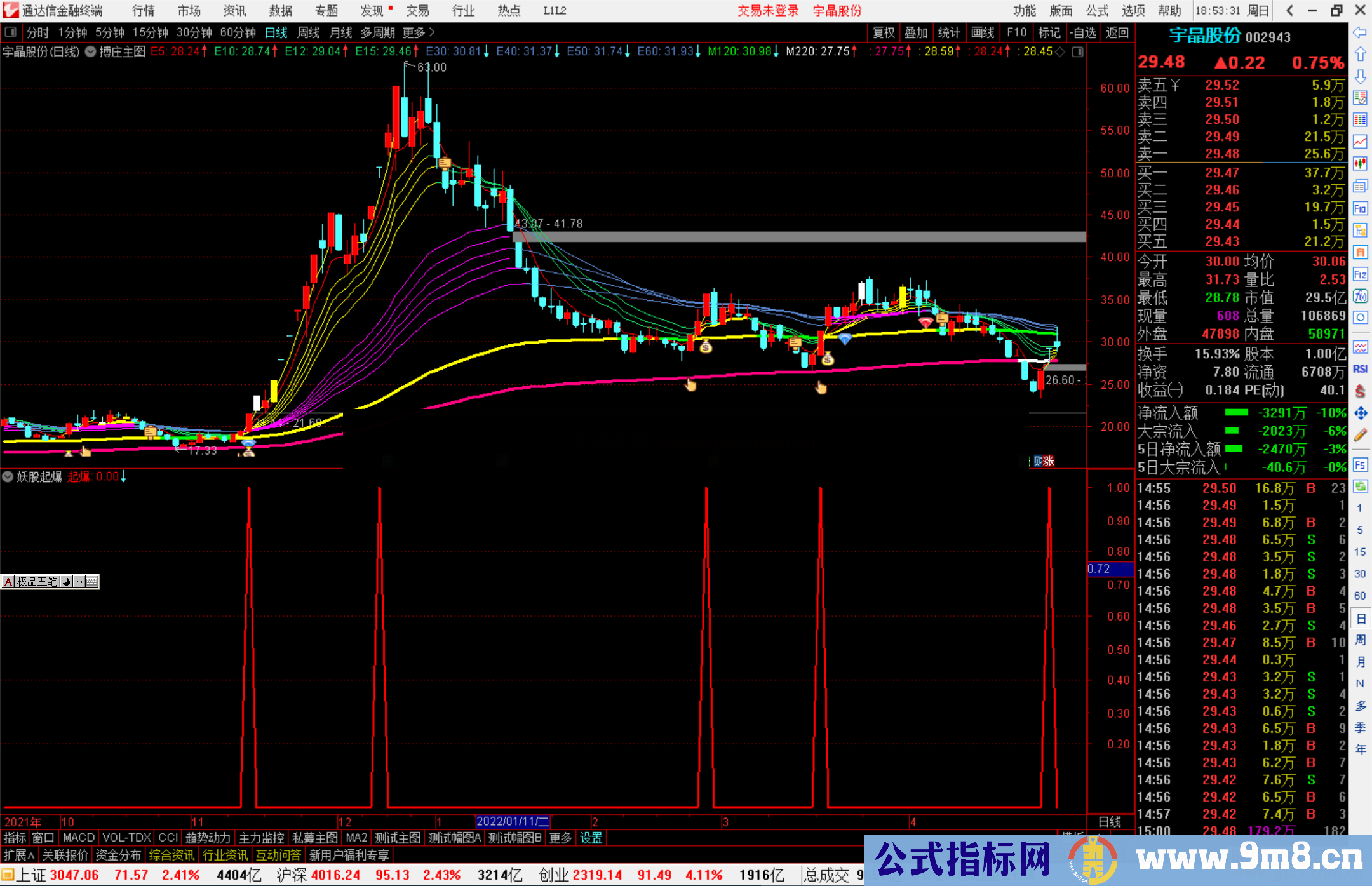Open the 妖股起爆 indicator dropdown arrow
The height and width of the screenshot is (886, 1372).
(x=8, y=476)
